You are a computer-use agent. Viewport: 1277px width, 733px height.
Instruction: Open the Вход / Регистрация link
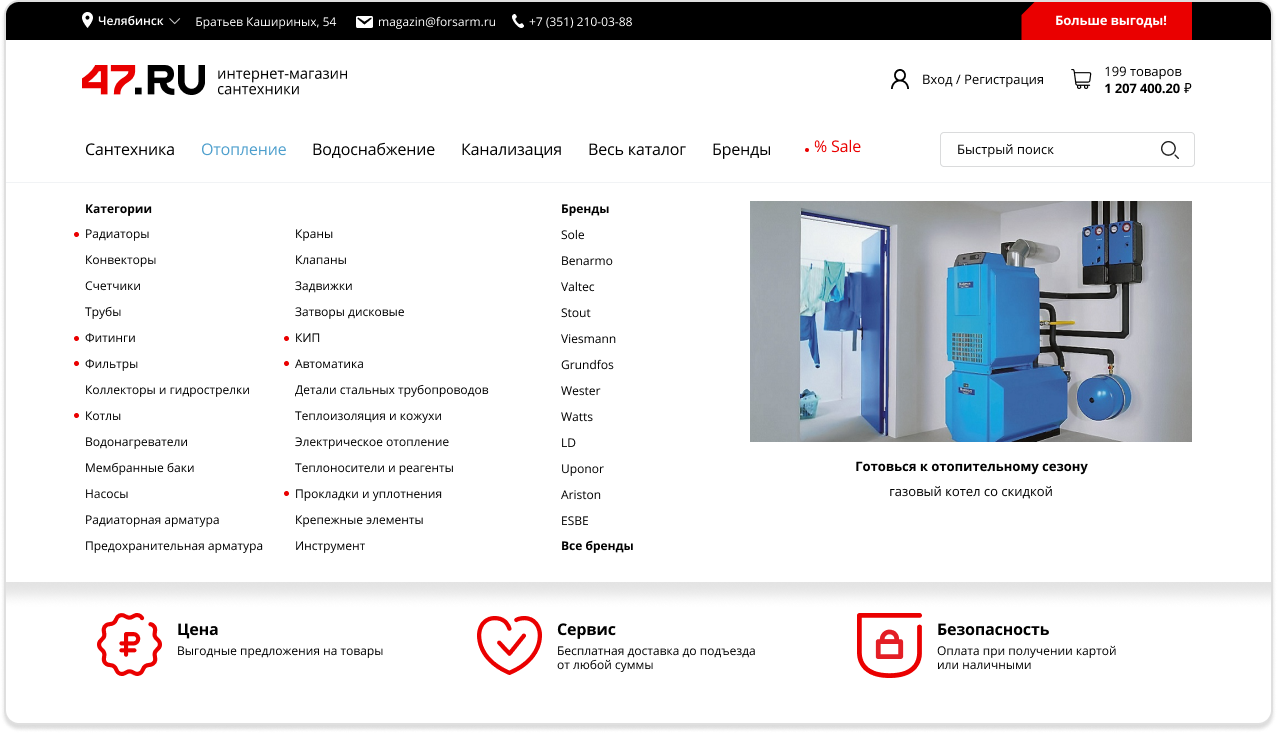coord(982,80)
